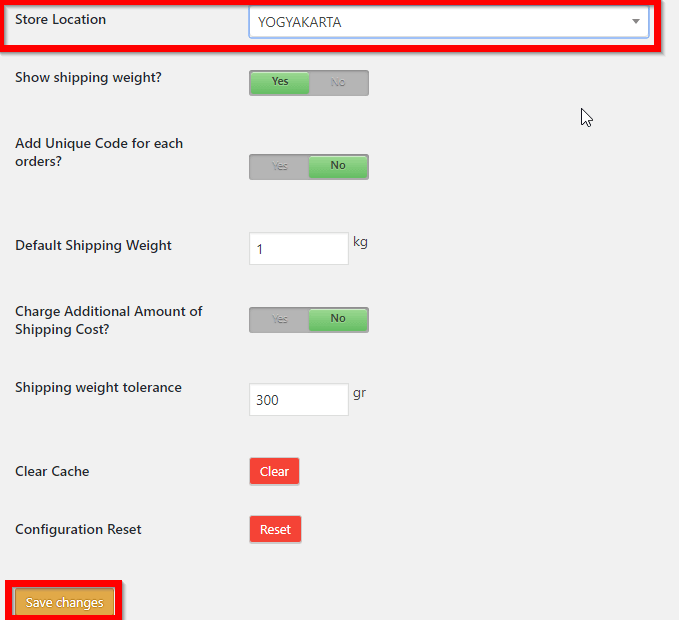Click the 'Show shipping weight?' label
Screen dimensions: 679x620
[x=88, y=78]
